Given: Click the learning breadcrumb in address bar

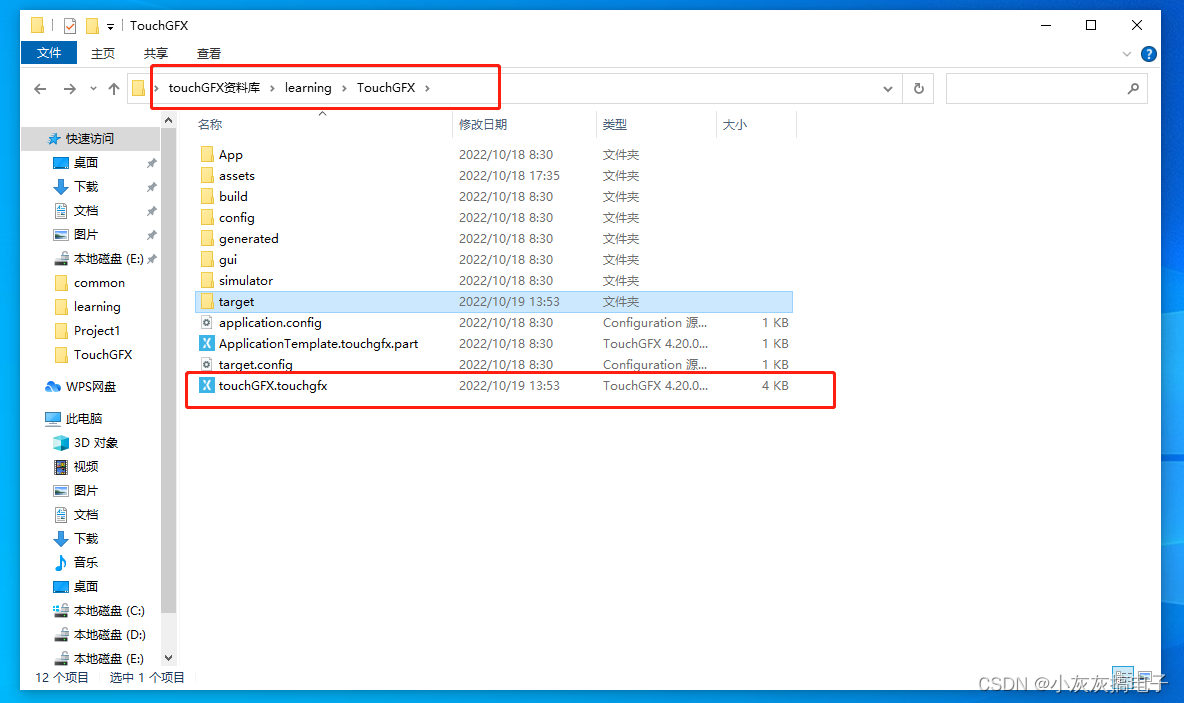Looking at the screenshot, I should point(308,88).
